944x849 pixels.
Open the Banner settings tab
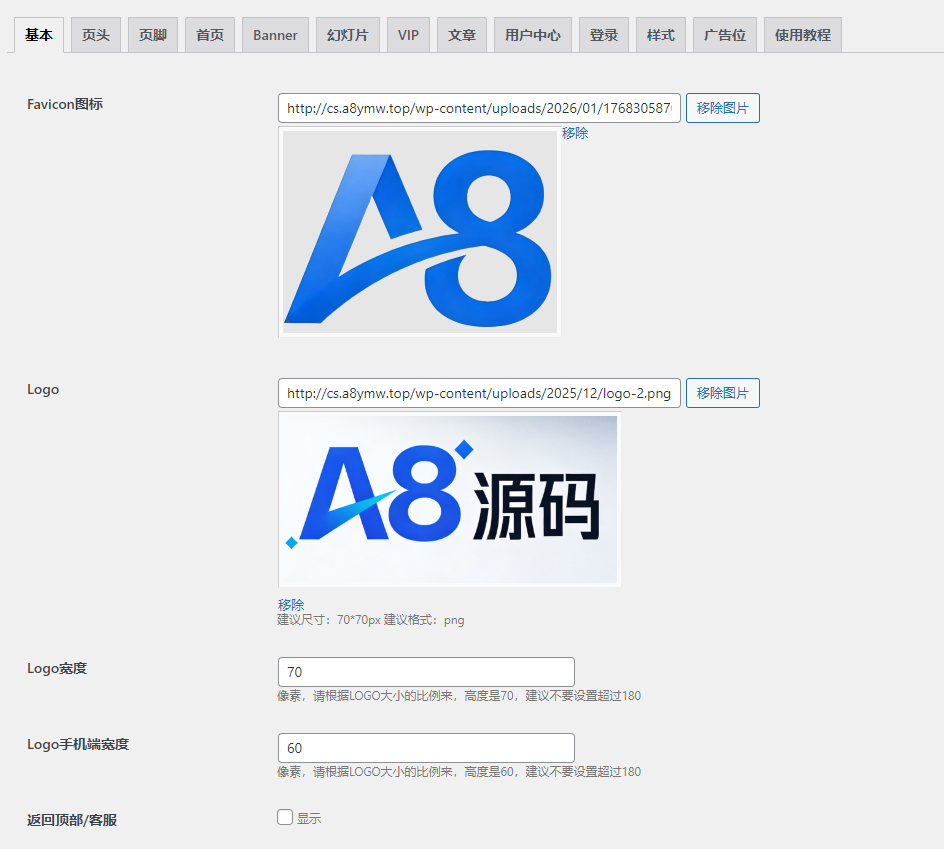pos(274,34)
